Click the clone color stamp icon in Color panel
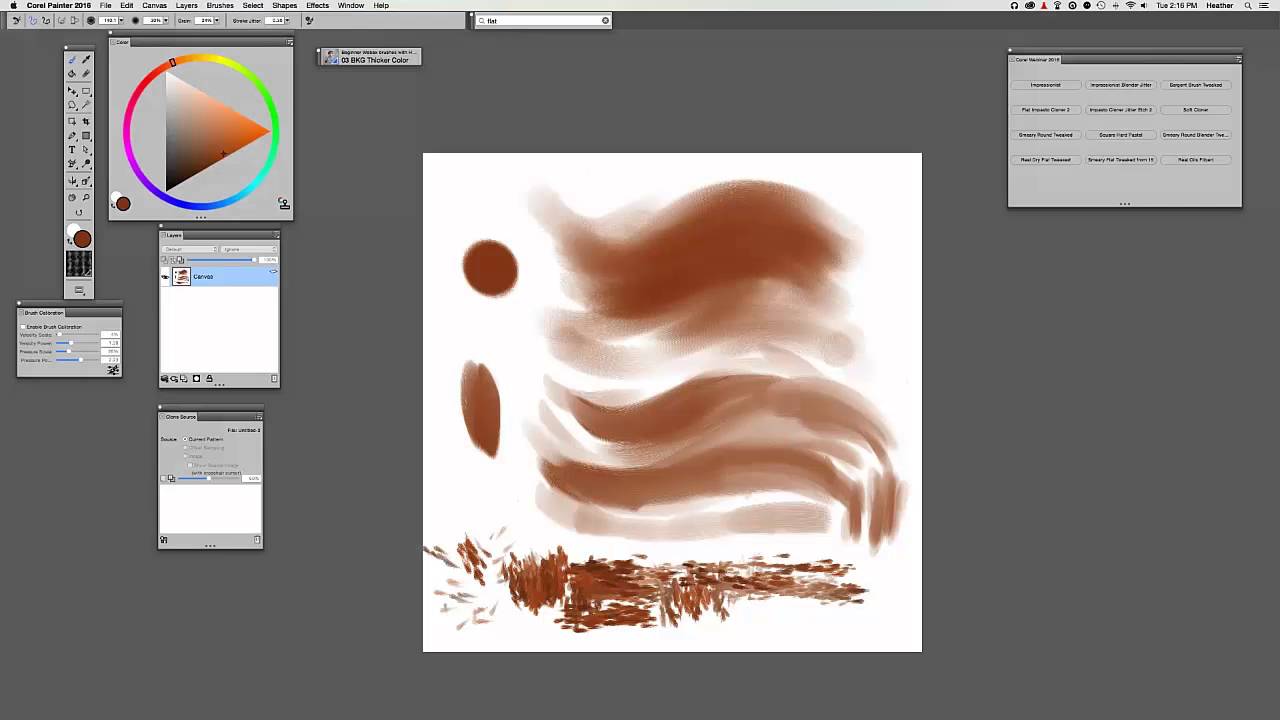 [285, 204]
